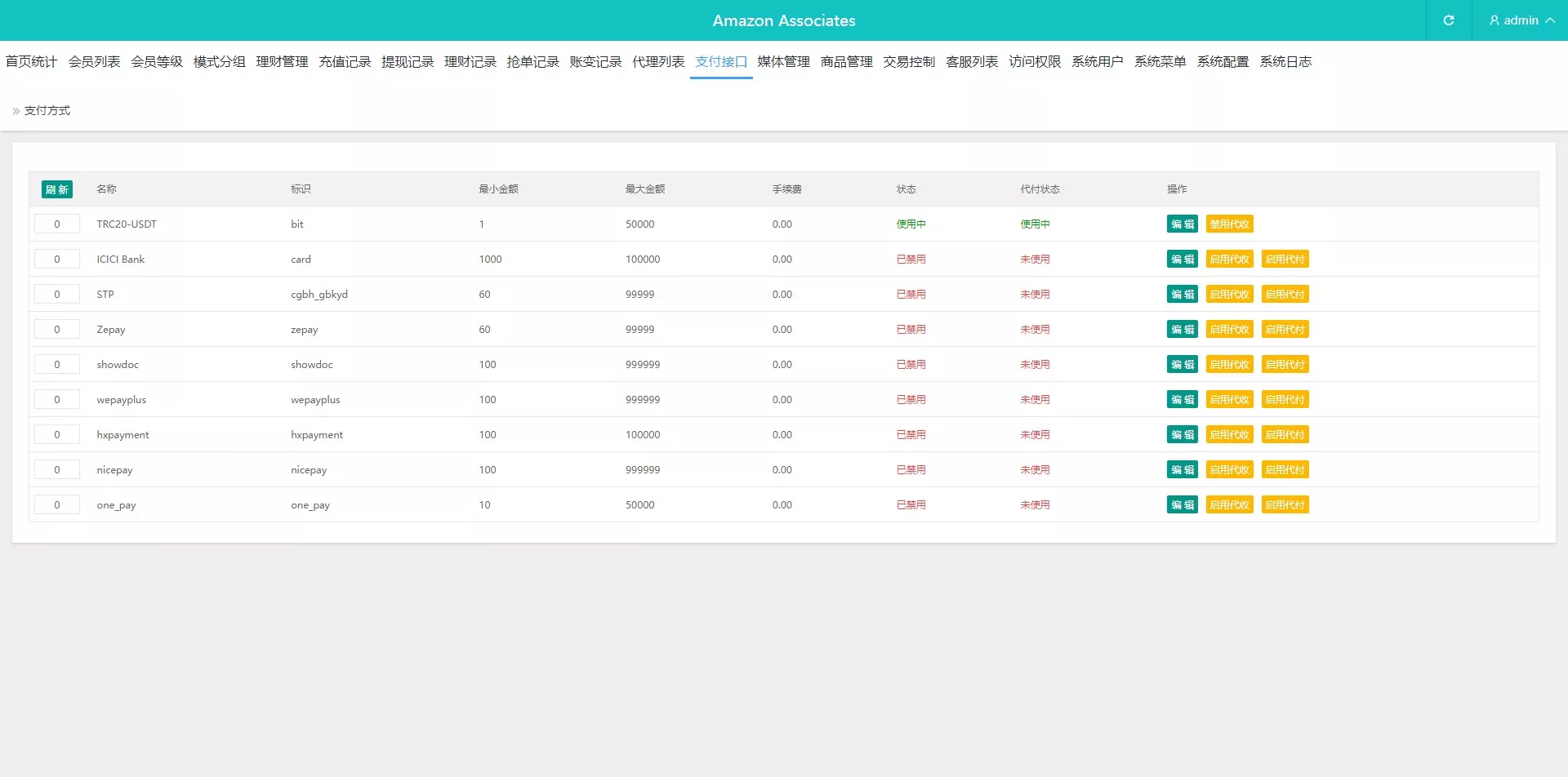1568x777 pixels.
Task: Go to the 系统配置 menu item
Action: [x=1223, y=62]
